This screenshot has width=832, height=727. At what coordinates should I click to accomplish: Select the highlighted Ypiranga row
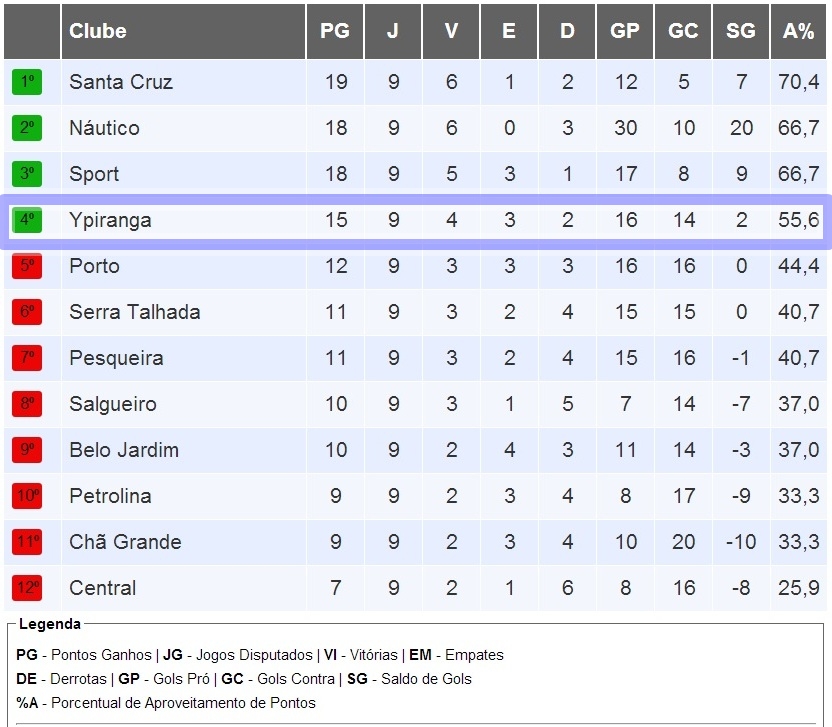[416, 221]
